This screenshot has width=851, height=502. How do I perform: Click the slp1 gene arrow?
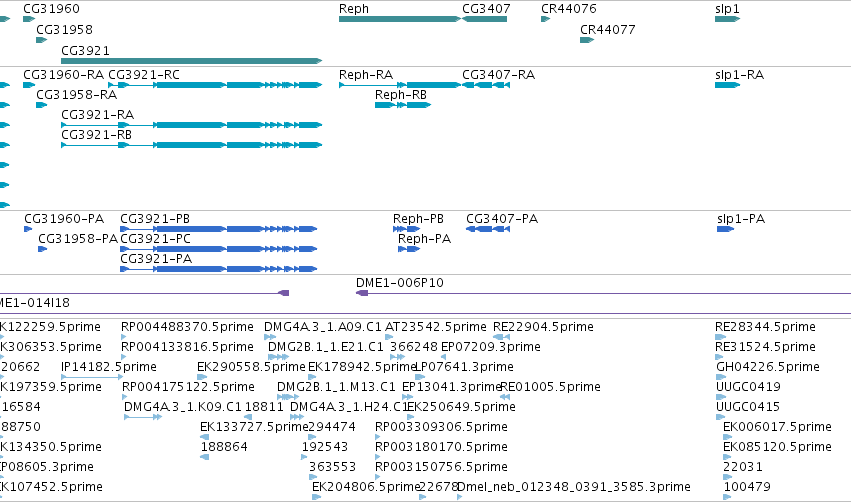click(x=728, y=19)
